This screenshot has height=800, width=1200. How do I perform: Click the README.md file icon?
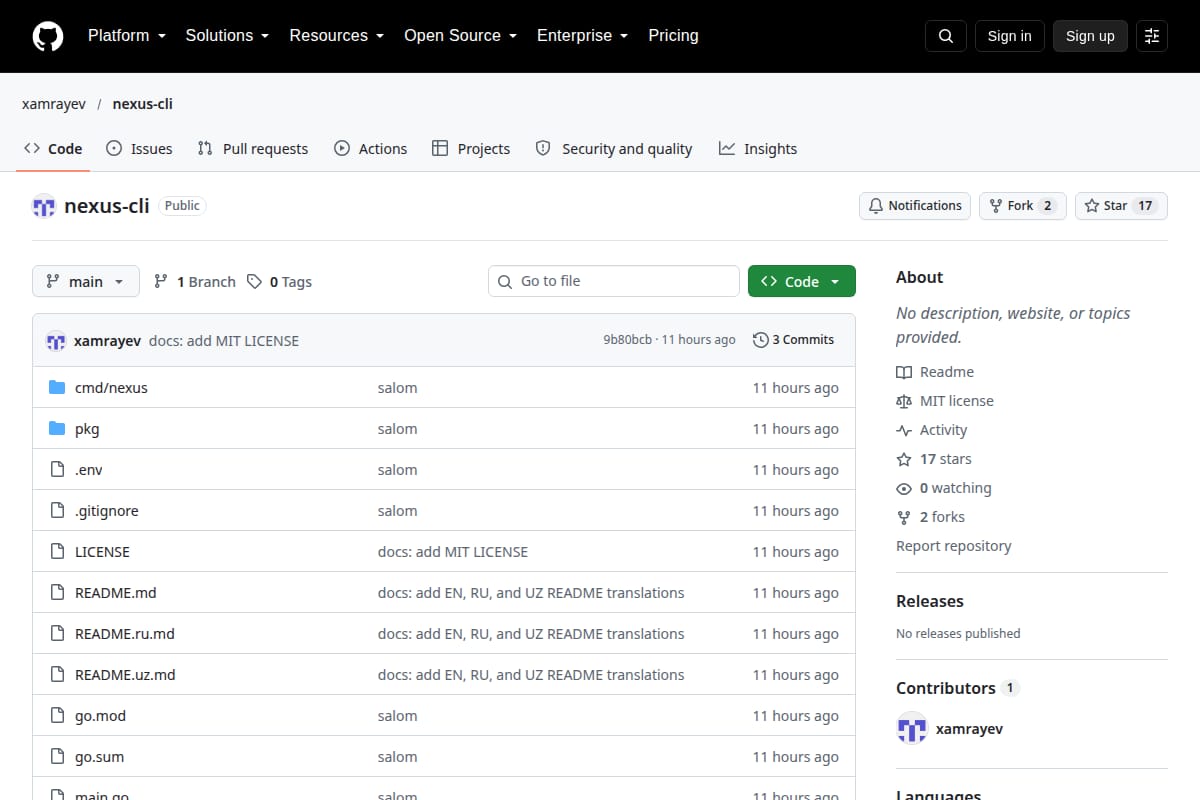pos(57,593)
